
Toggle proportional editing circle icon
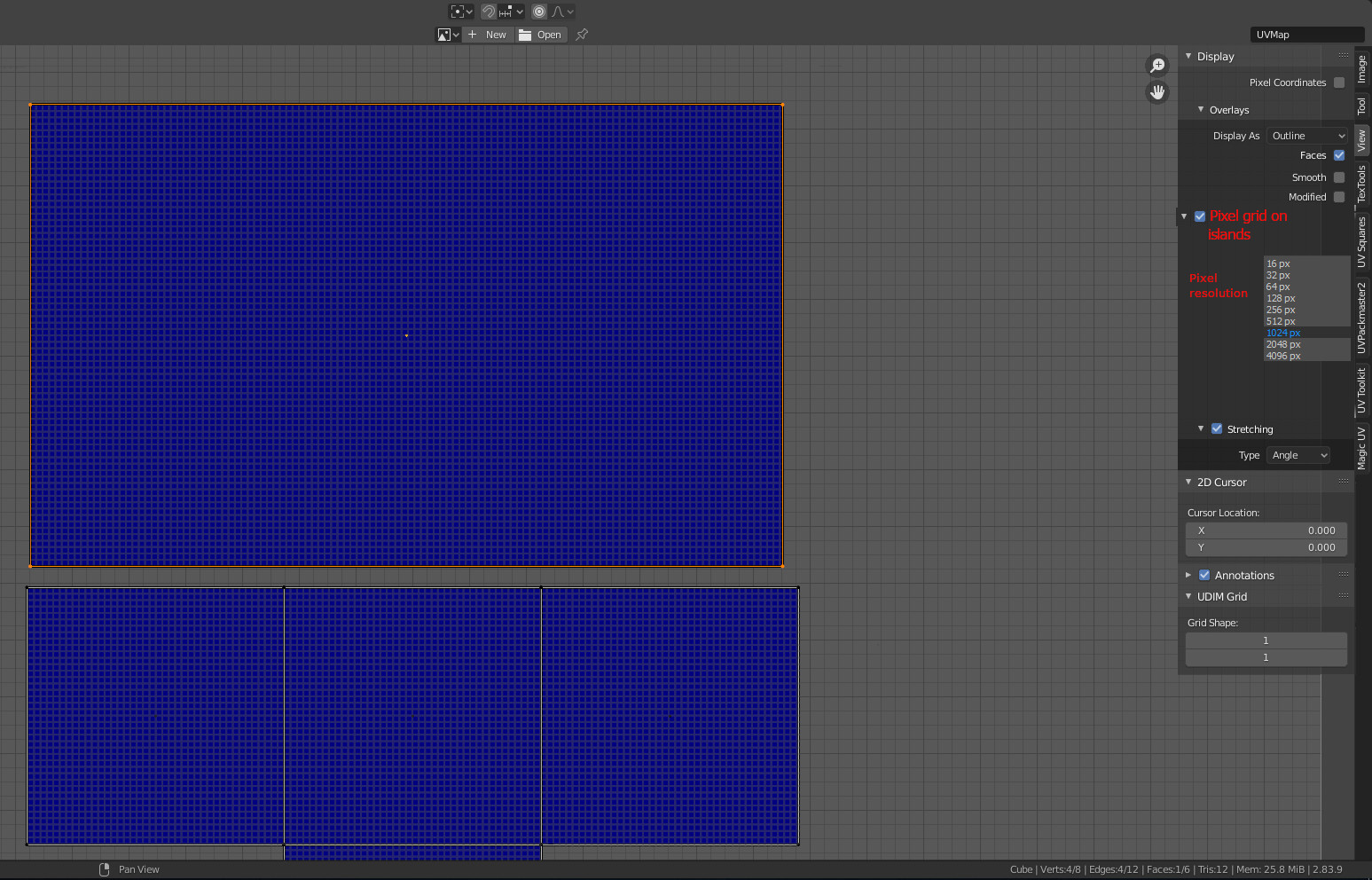click(x=539, y=12)
